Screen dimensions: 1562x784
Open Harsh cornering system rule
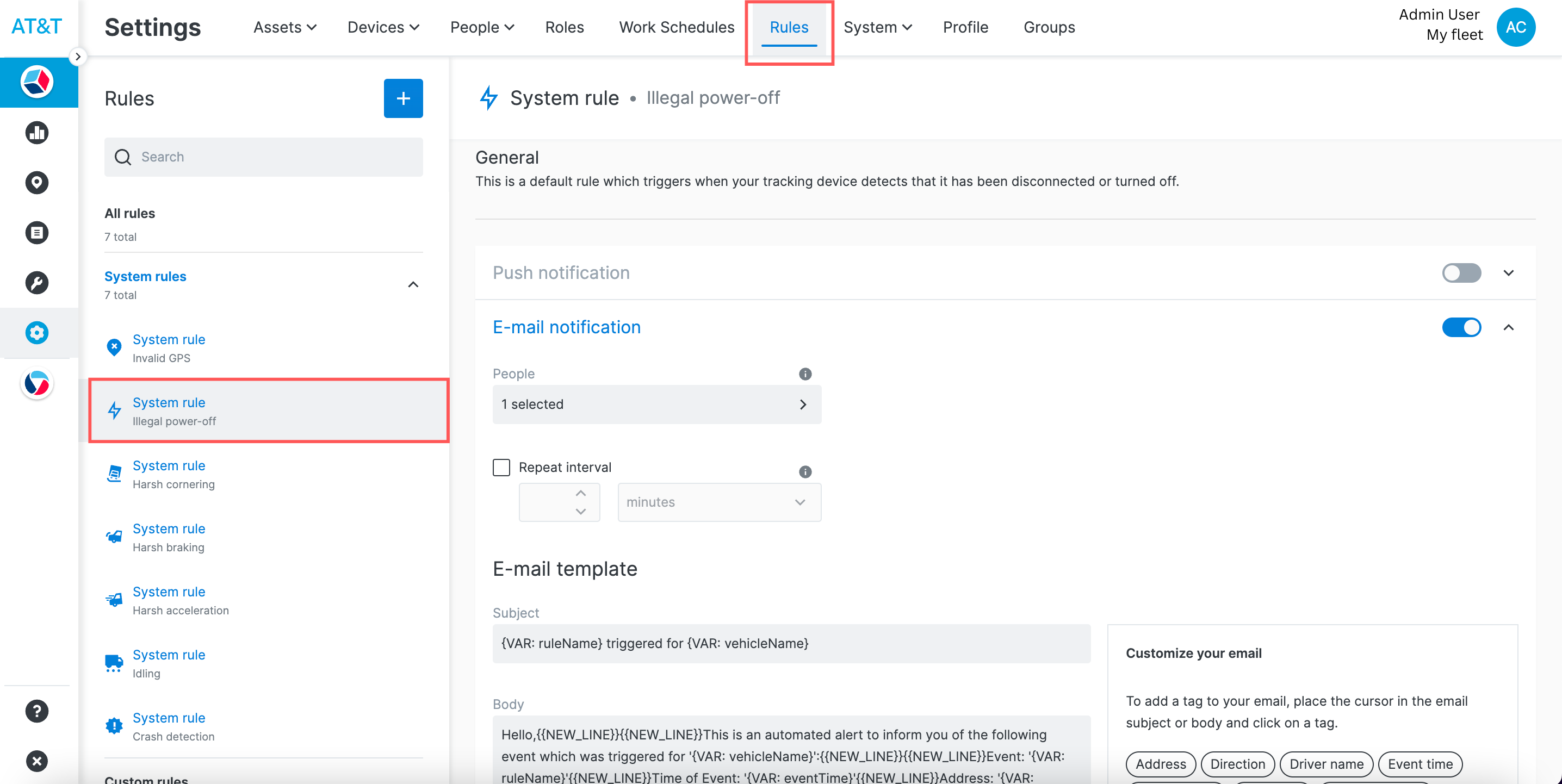coord(264,474)
